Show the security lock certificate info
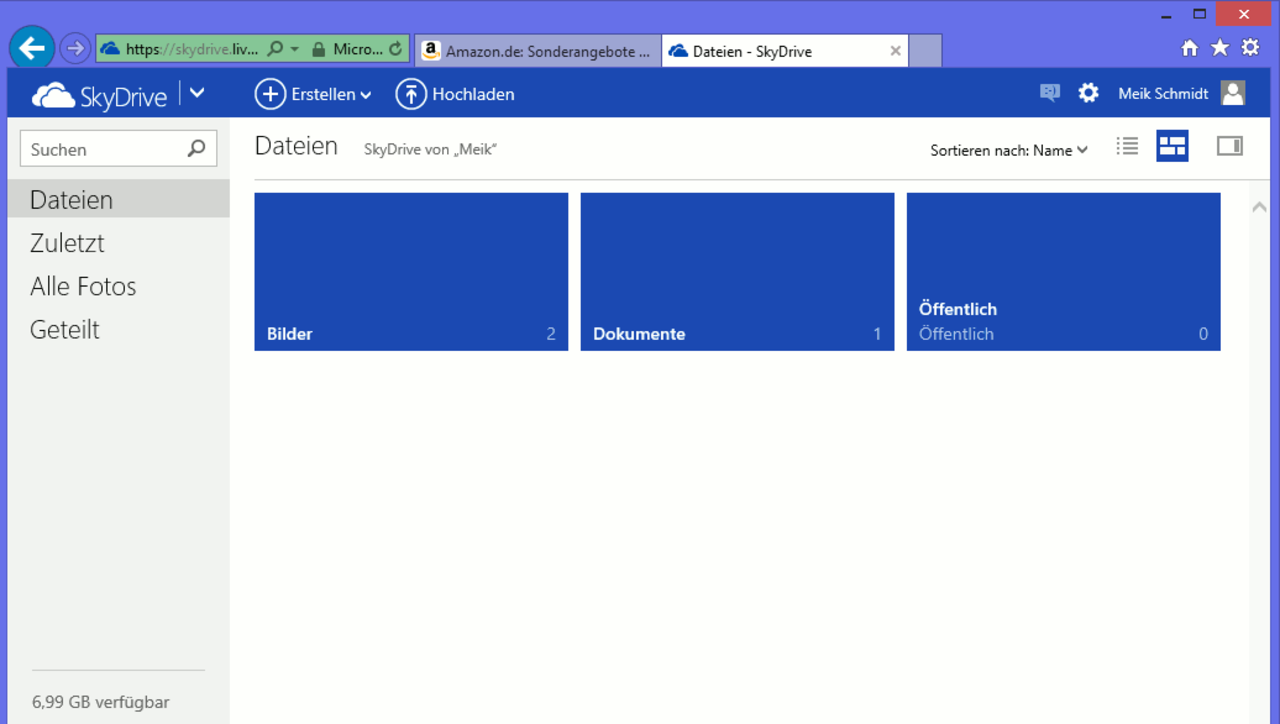 318,49
